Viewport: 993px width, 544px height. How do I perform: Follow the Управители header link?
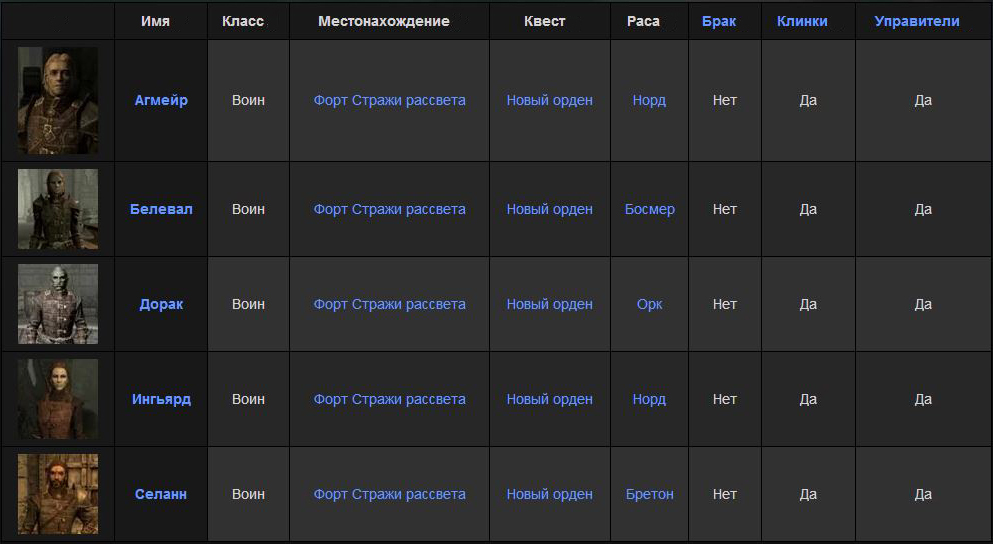917,21
